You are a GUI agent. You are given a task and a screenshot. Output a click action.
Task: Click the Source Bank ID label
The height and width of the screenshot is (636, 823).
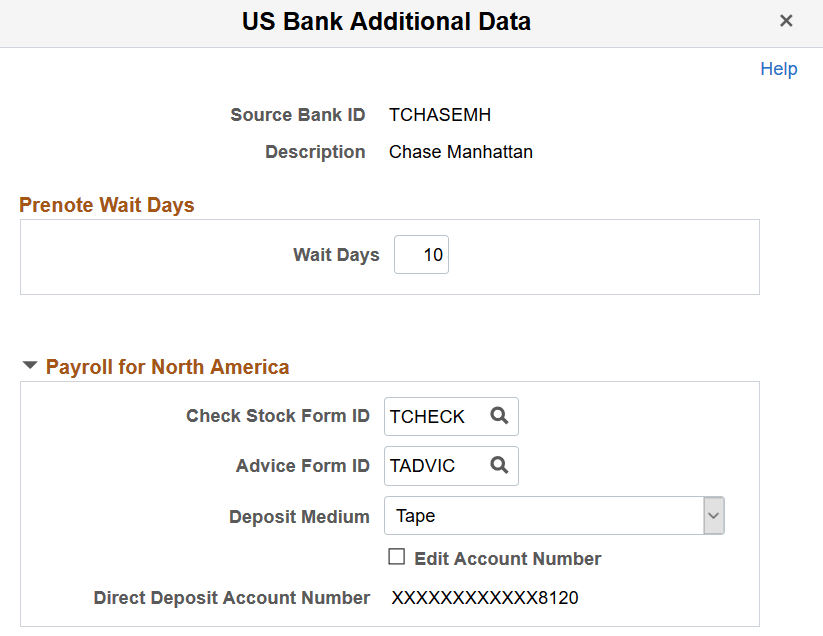tap(297, 114)
